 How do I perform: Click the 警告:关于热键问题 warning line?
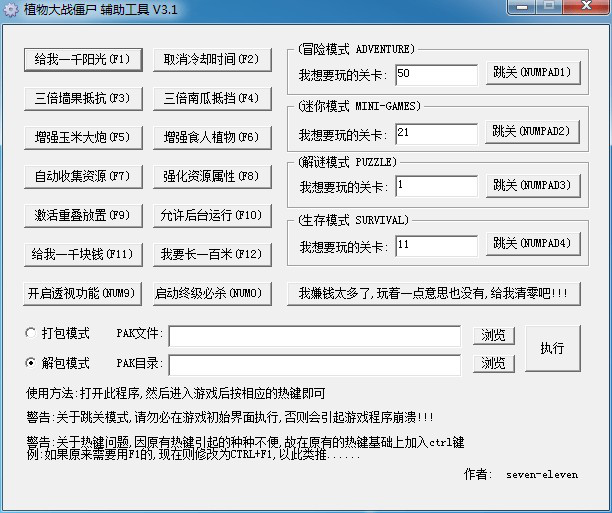245,442
